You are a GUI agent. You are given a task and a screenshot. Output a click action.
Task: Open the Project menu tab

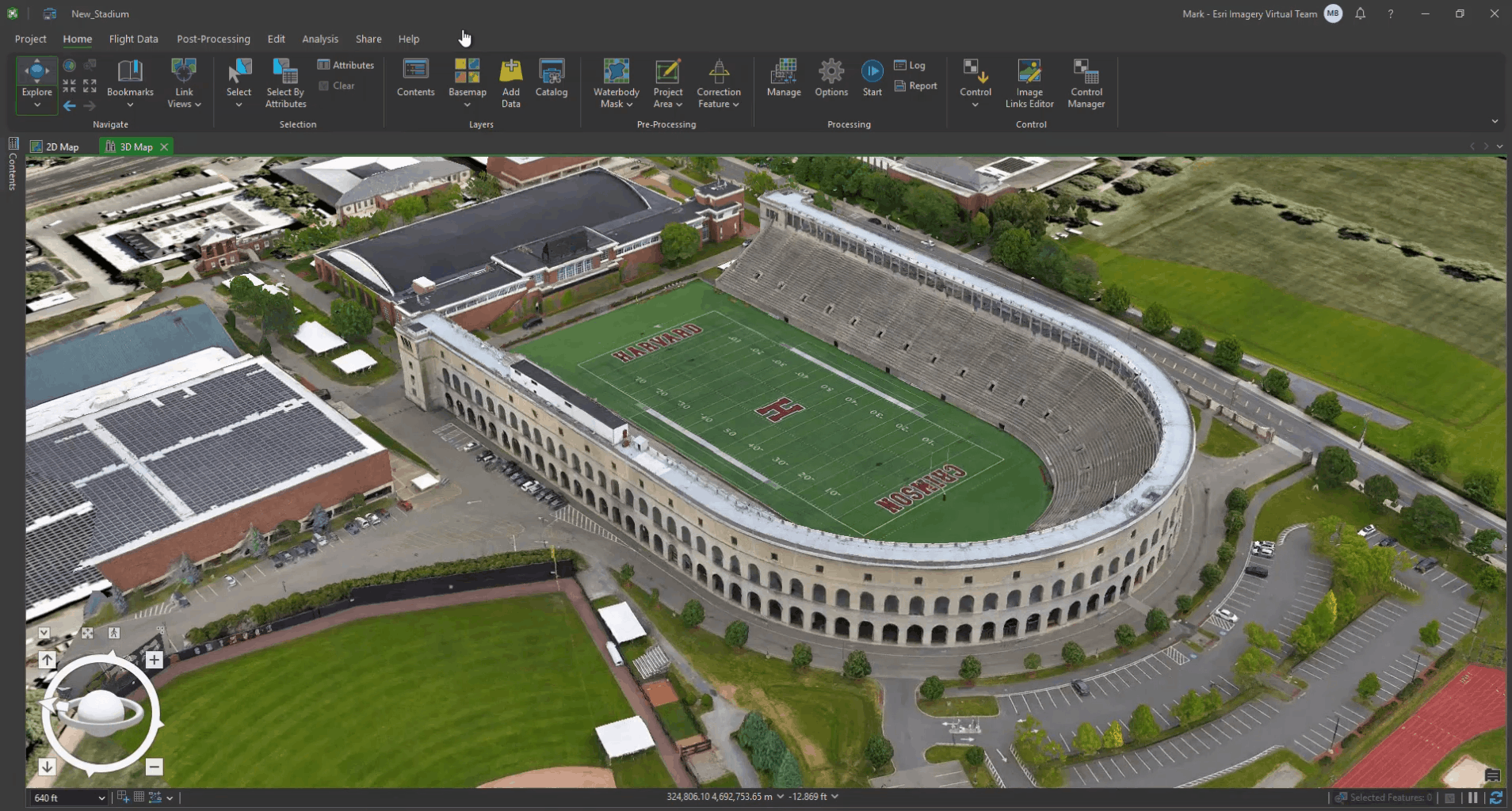click(31, 39)
